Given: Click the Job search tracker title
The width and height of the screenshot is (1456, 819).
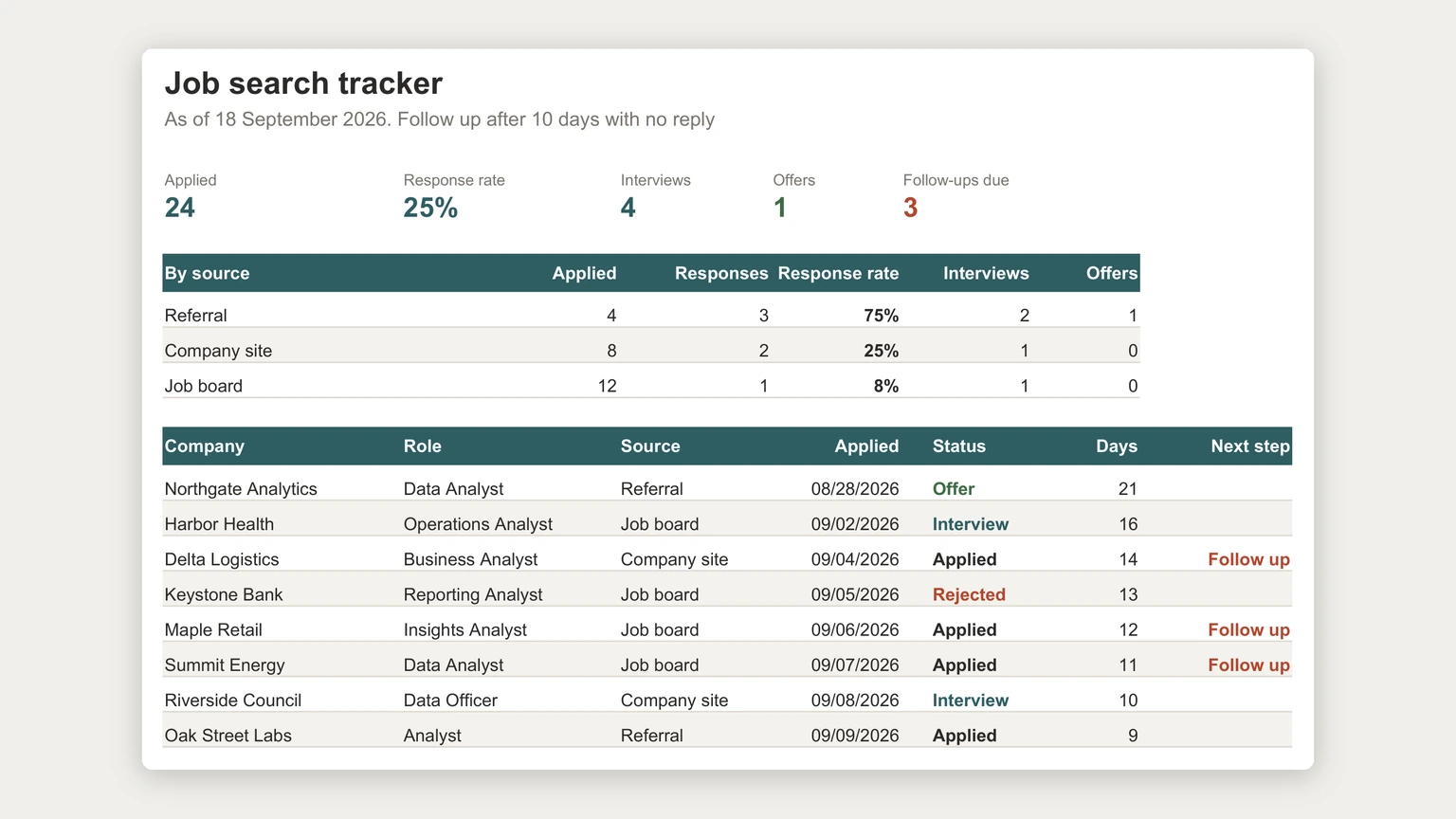Looking at the screenshot, I should [303, 83].
